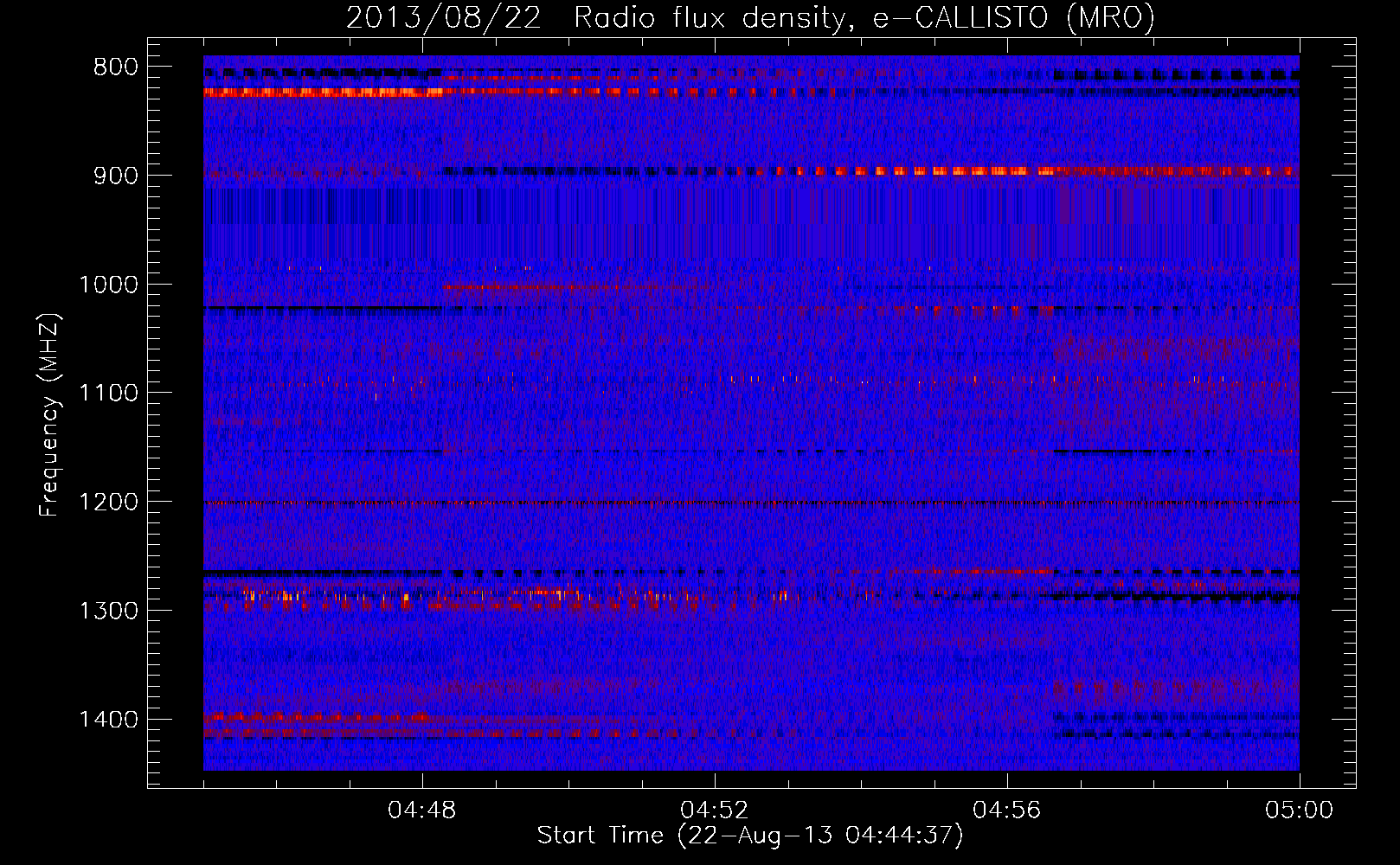
Task: Select the 900 frequency axis label
Action: [114, 176]
